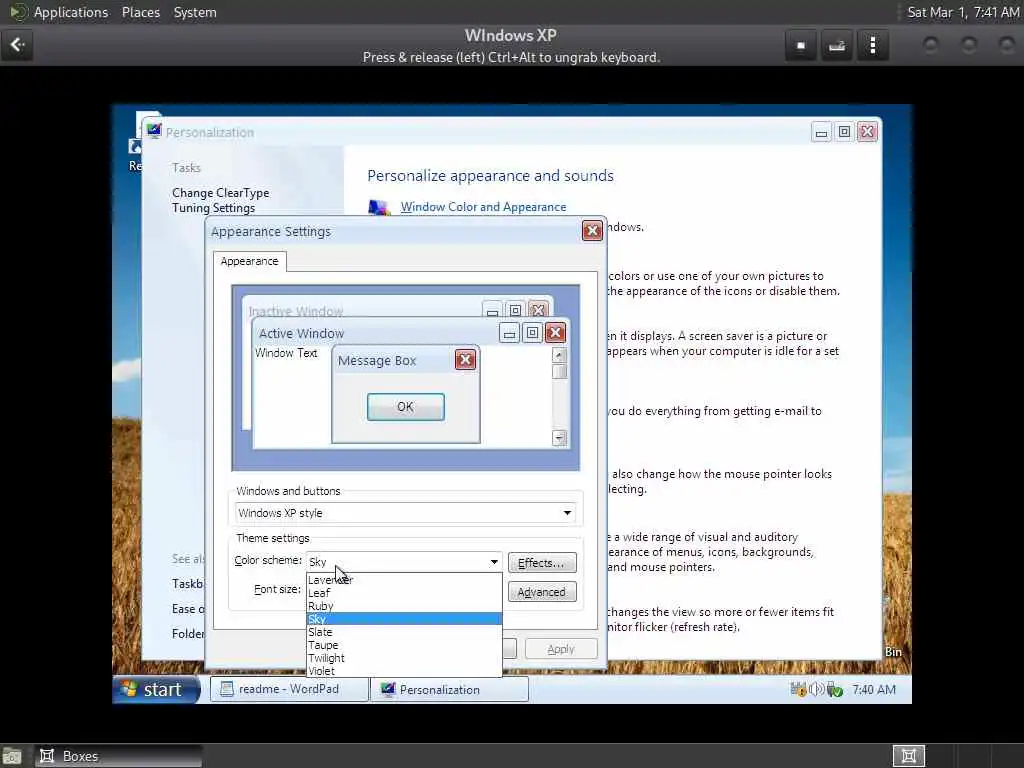
Task: Choose Violet color scheme
Action: point(404,671)
